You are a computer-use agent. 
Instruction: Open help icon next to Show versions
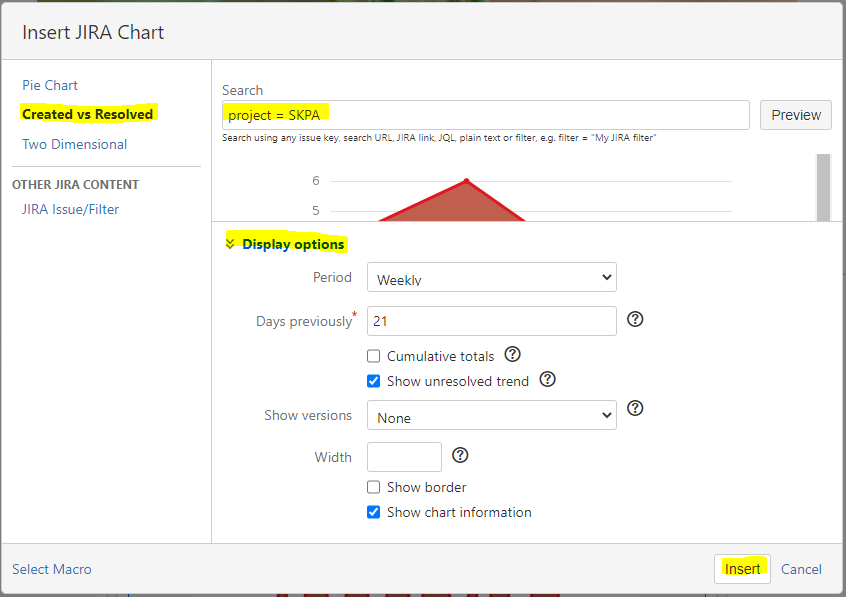click(x=635, y=408)
